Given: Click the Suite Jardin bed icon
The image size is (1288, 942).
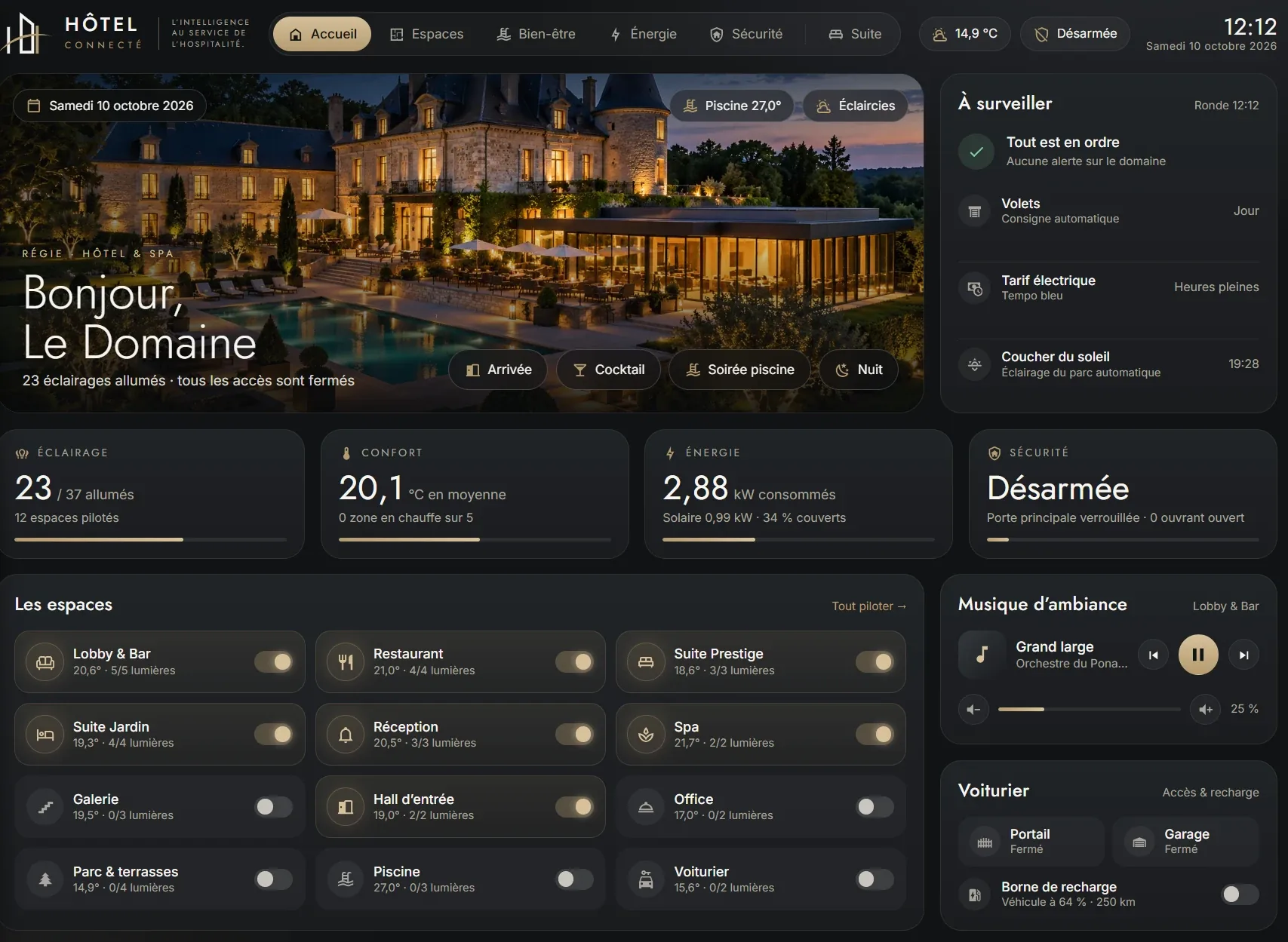Looking at the screenshot, I should pos(45,735).
